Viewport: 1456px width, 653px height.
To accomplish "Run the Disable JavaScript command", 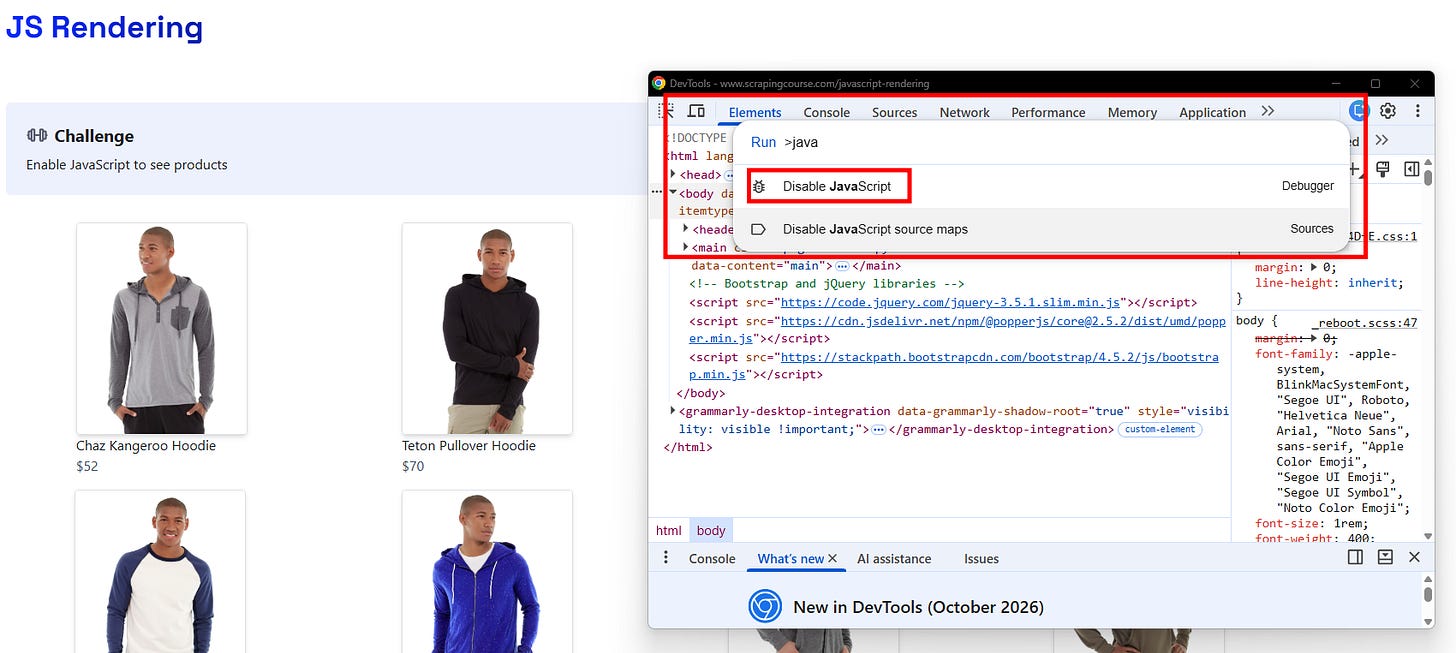I will pos(1042,186).
